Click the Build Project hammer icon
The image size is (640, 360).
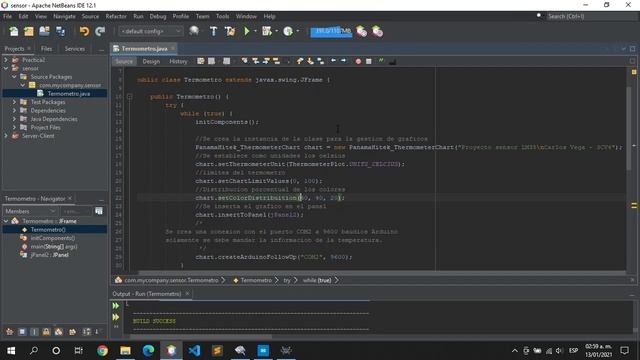point(213,31)
